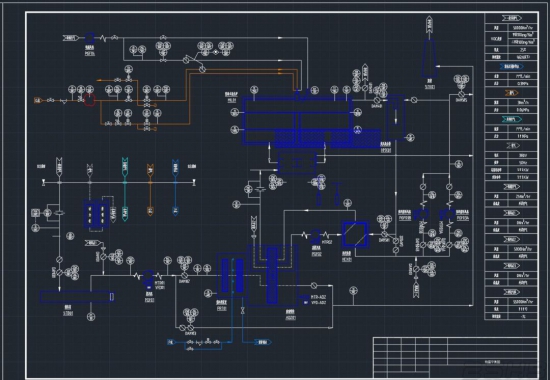Click the blue fan beside HTR02 label

point(316,235)
